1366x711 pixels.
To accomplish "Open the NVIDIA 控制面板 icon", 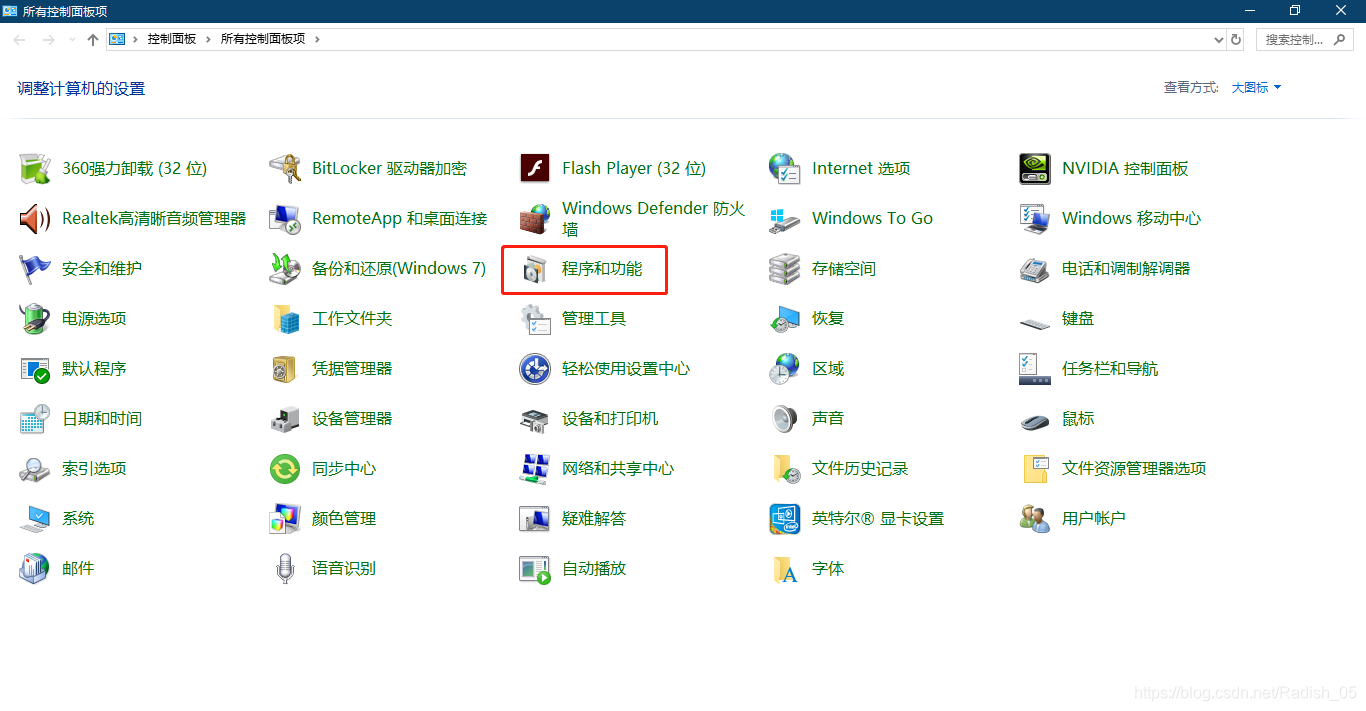I will click(1035, 169).
